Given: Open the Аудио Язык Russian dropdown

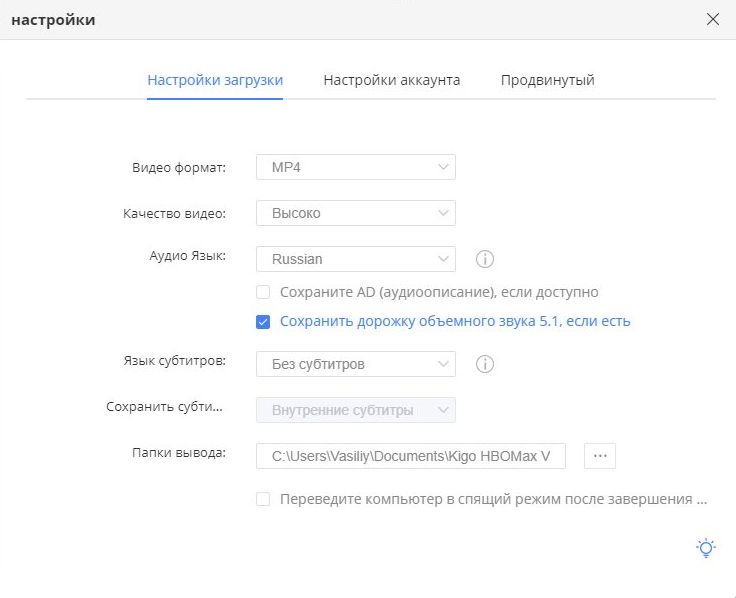Looking at the screenshot, I should point(356,259).
